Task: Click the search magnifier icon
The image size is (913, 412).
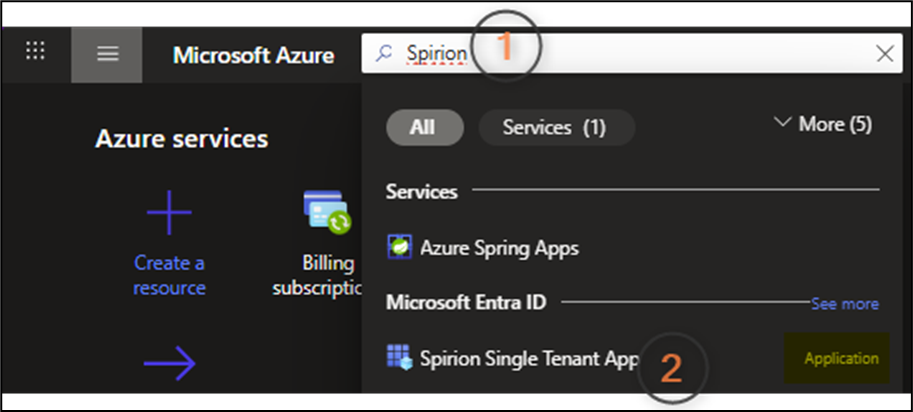Action: 384,54
